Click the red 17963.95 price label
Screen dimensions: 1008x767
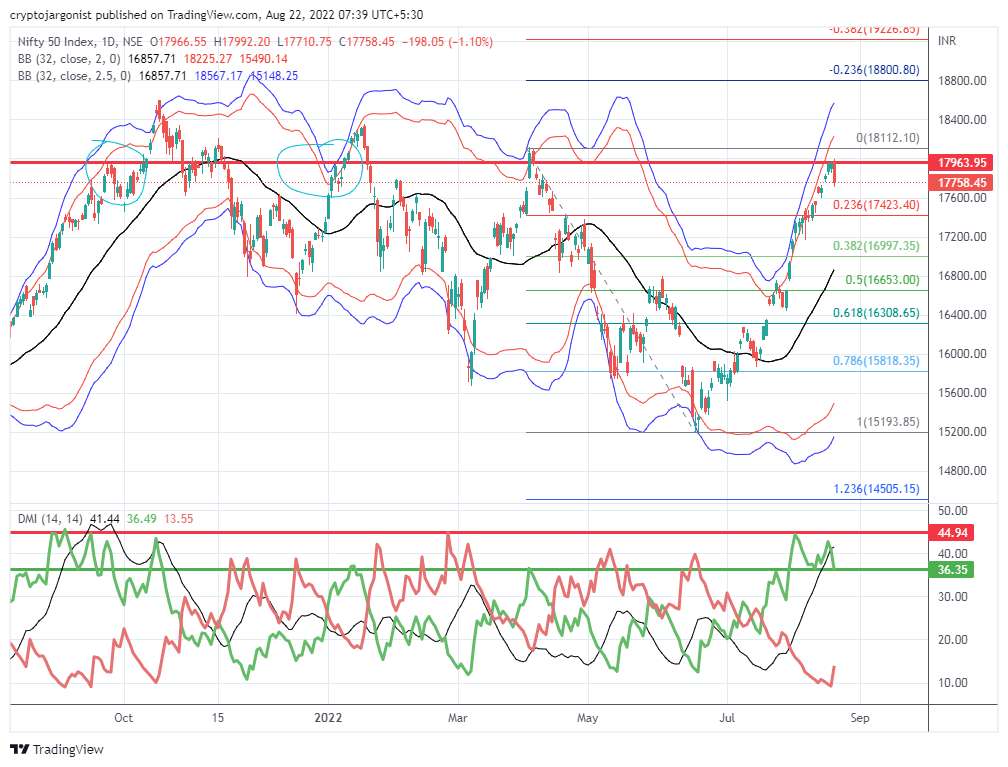point(961,163)
